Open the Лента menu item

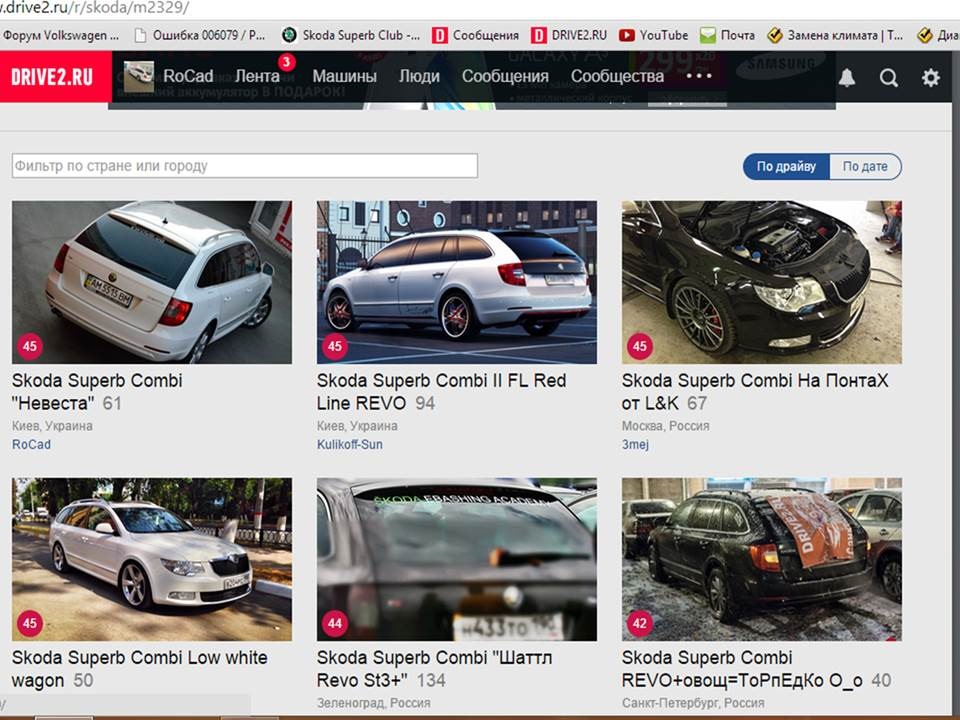point(257,77)
